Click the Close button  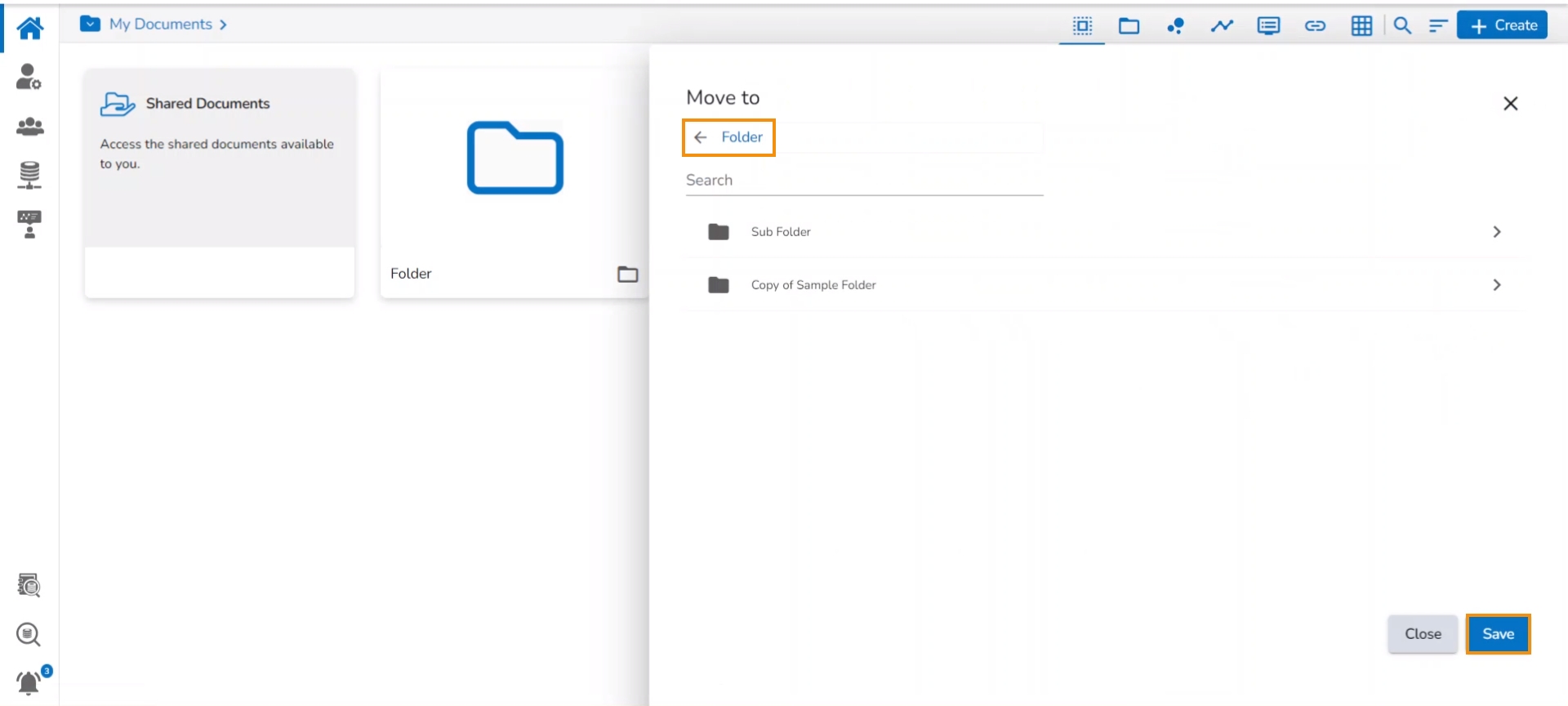(x=1423, y=634)
